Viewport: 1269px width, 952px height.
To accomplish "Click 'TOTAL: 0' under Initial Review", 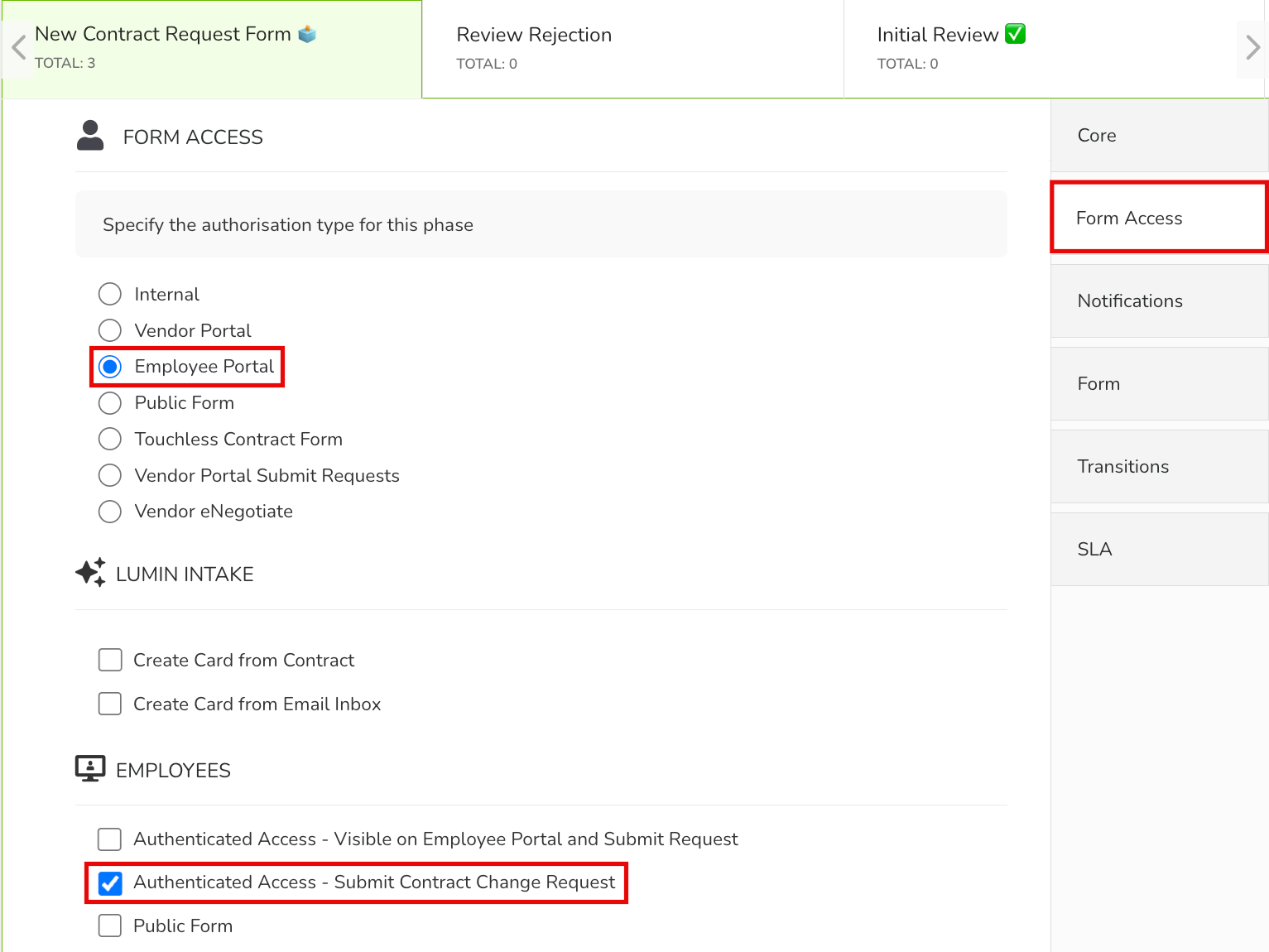I will pyautogui.click(x=907, y=64).
